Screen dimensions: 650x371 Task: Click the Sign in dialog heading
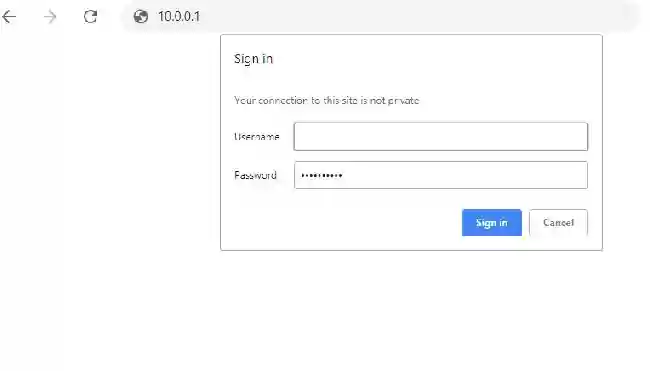[253, 59]
